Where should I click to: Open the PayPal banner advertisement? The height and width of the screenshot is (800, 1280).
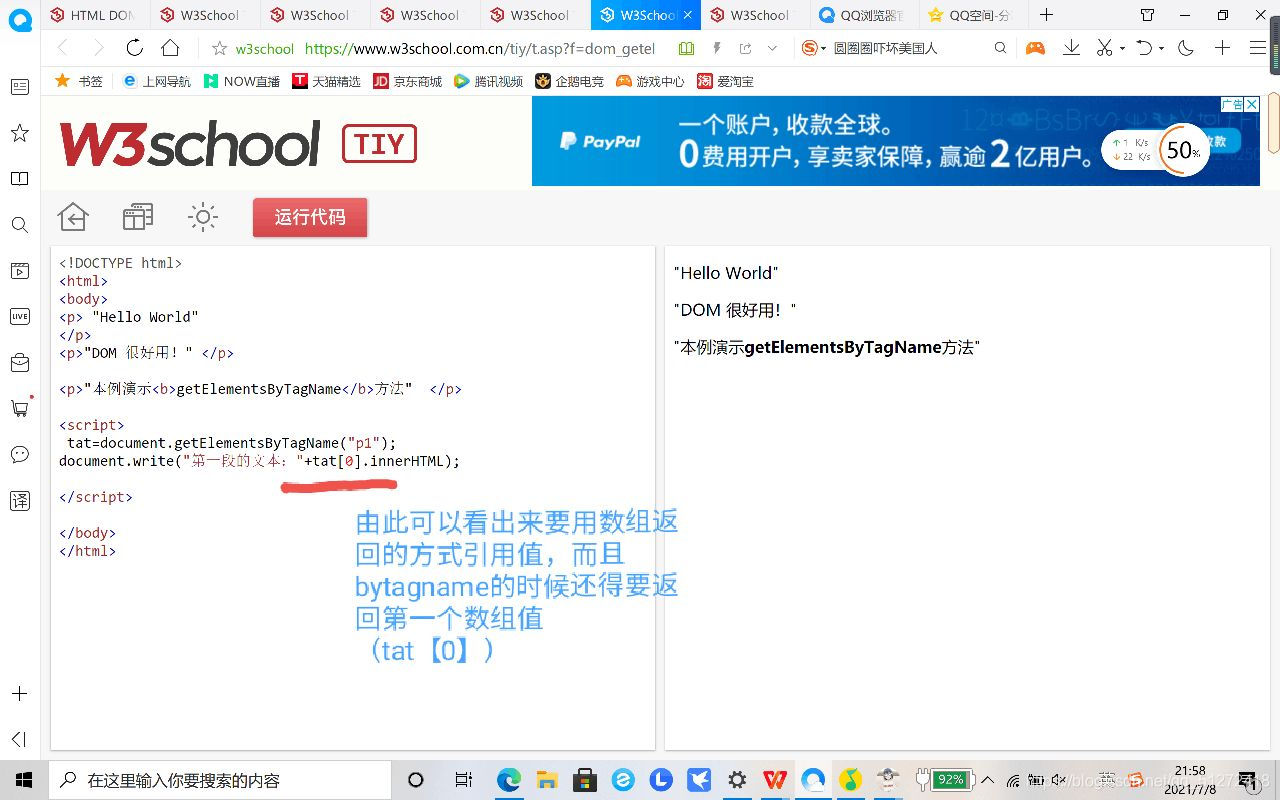(x=895, y=140)
